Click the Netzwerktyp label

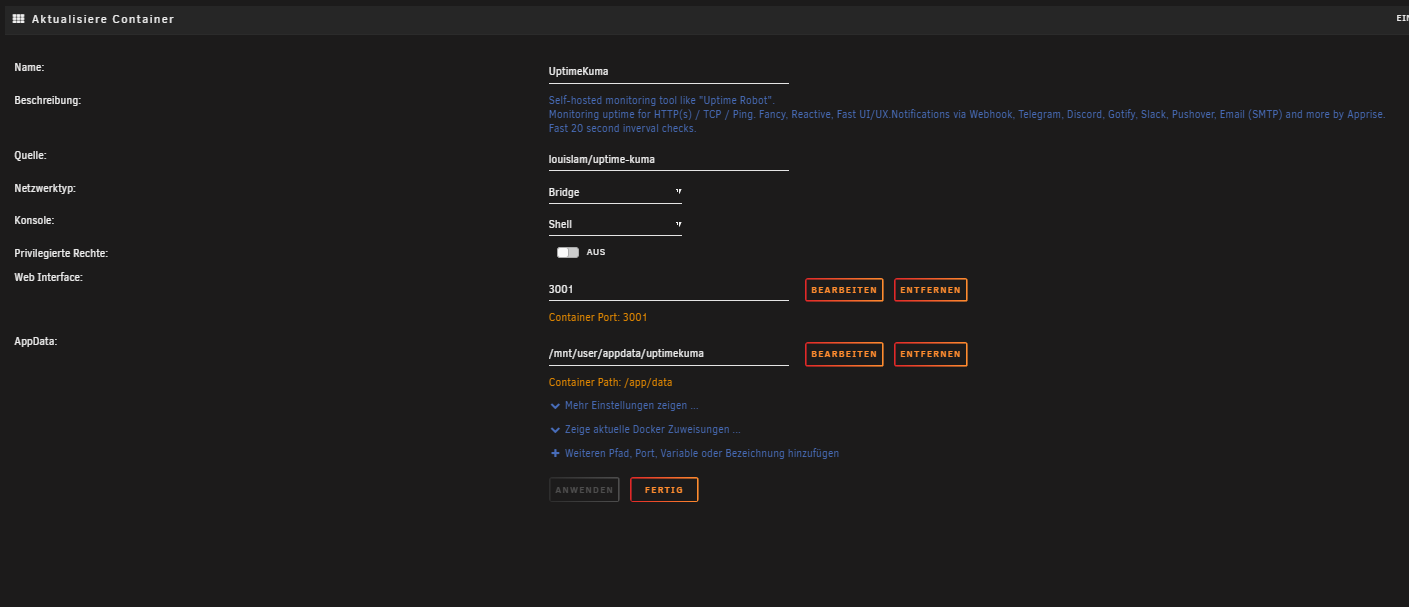coord(45,188)
